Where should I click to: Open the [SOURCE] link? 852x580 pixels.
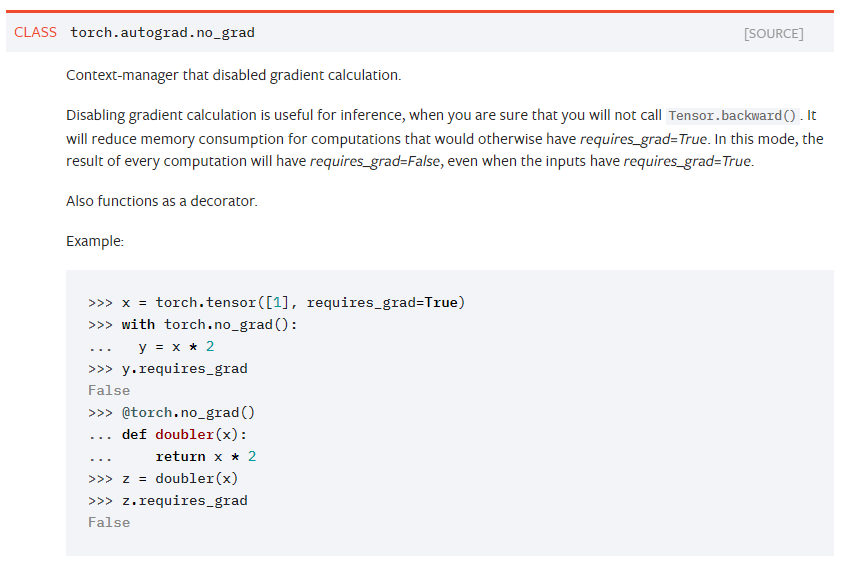[773, 34]
